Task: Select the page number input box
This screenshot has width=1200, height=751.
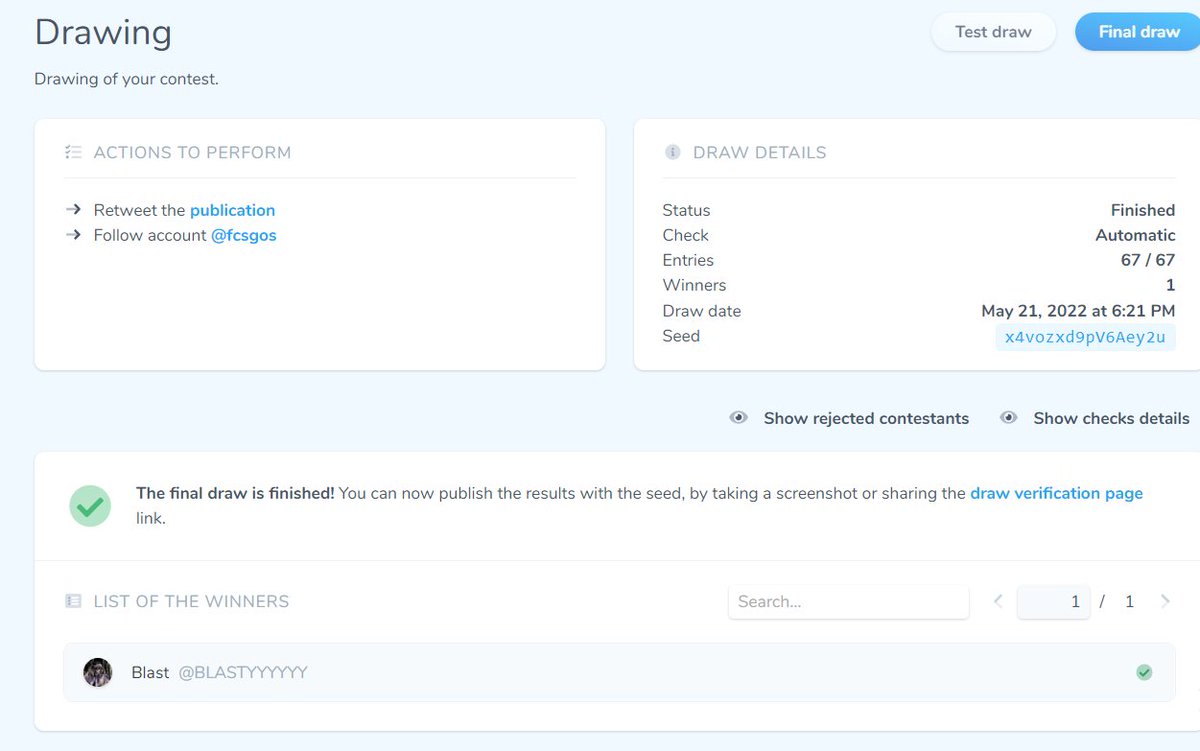Action: coord(1054,602)
